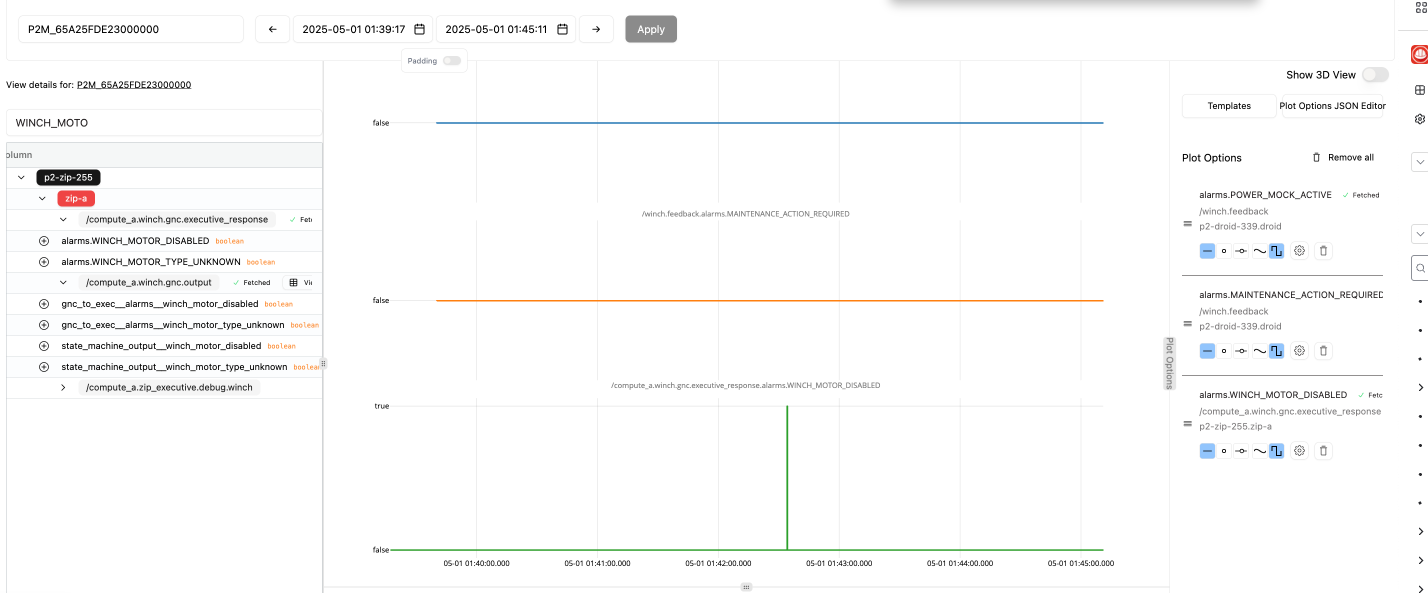1428x593 pixels.
Task: Delete the POWER_MOCK_ACTIVE plot with trash icon
Action: (1323, 251)
